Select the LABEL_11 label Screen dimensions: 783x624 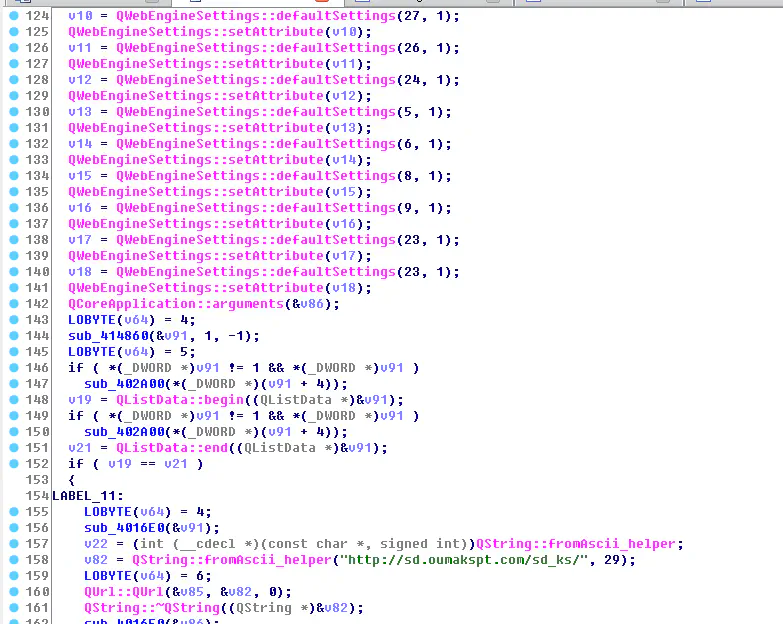[87, 496]
